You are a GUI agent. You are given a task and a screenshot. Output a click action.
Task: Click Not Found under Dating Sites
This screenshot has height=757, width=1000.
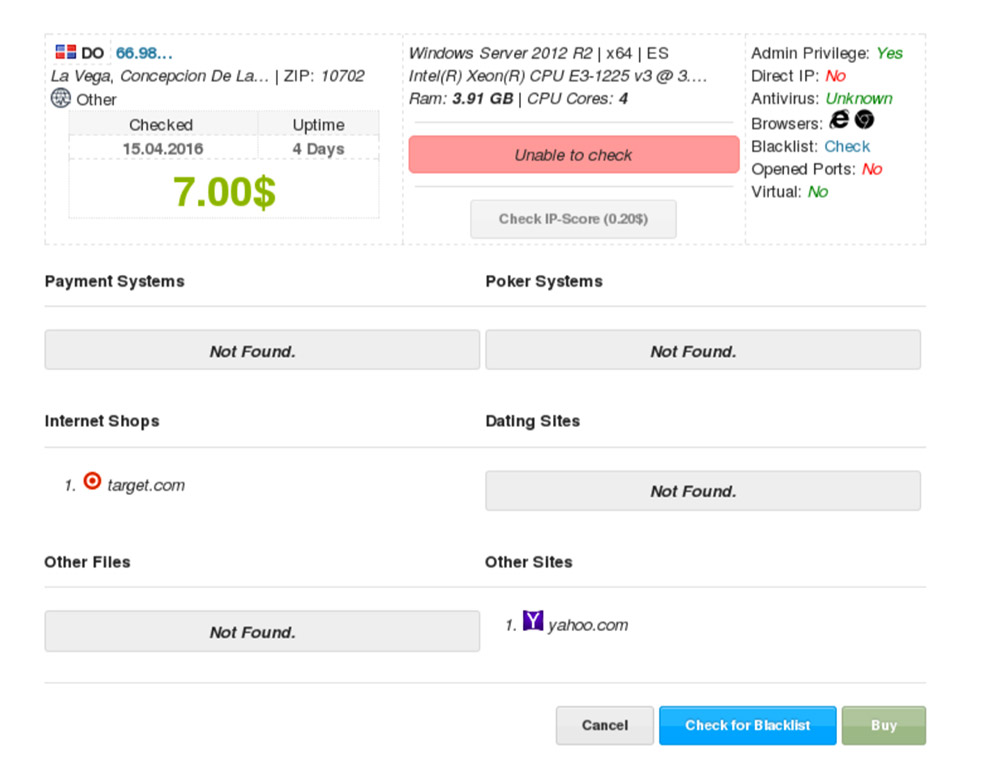point(703,490)
